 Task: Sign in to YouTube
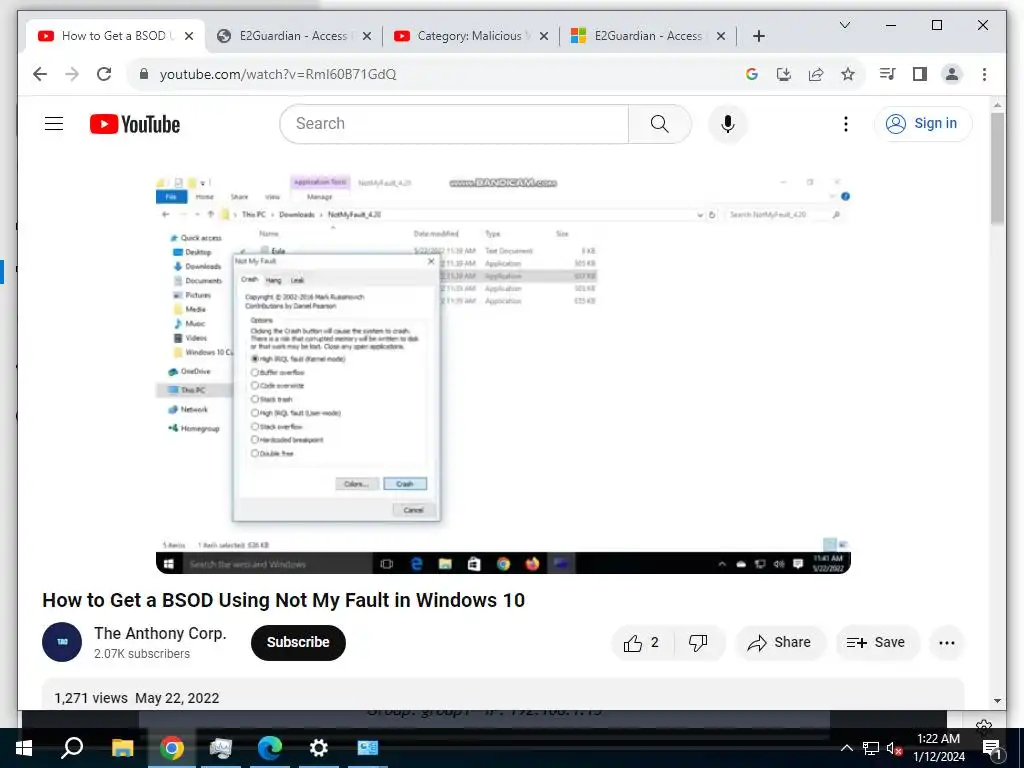tap(923, 123)
